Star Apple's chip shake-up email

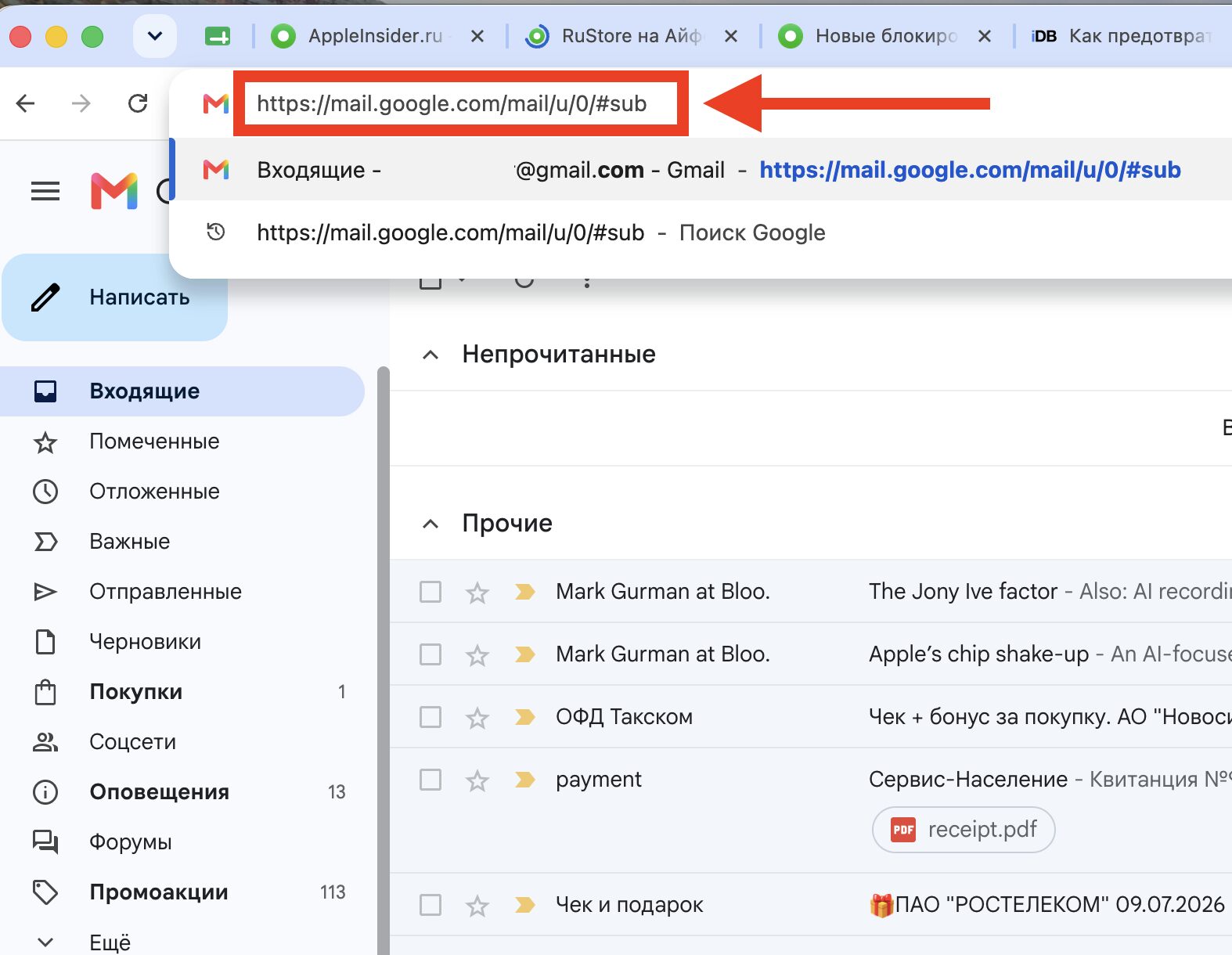[477, 655]
